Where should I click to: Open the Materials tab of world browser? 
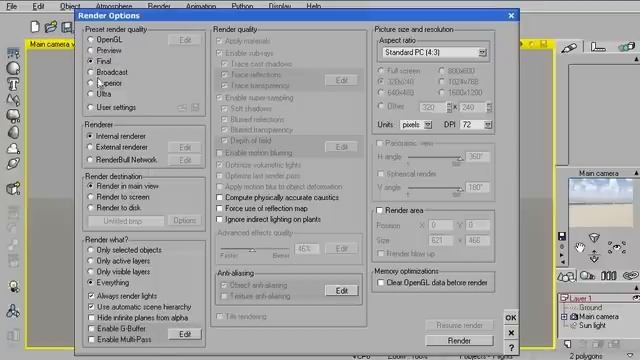coord(587,276)
